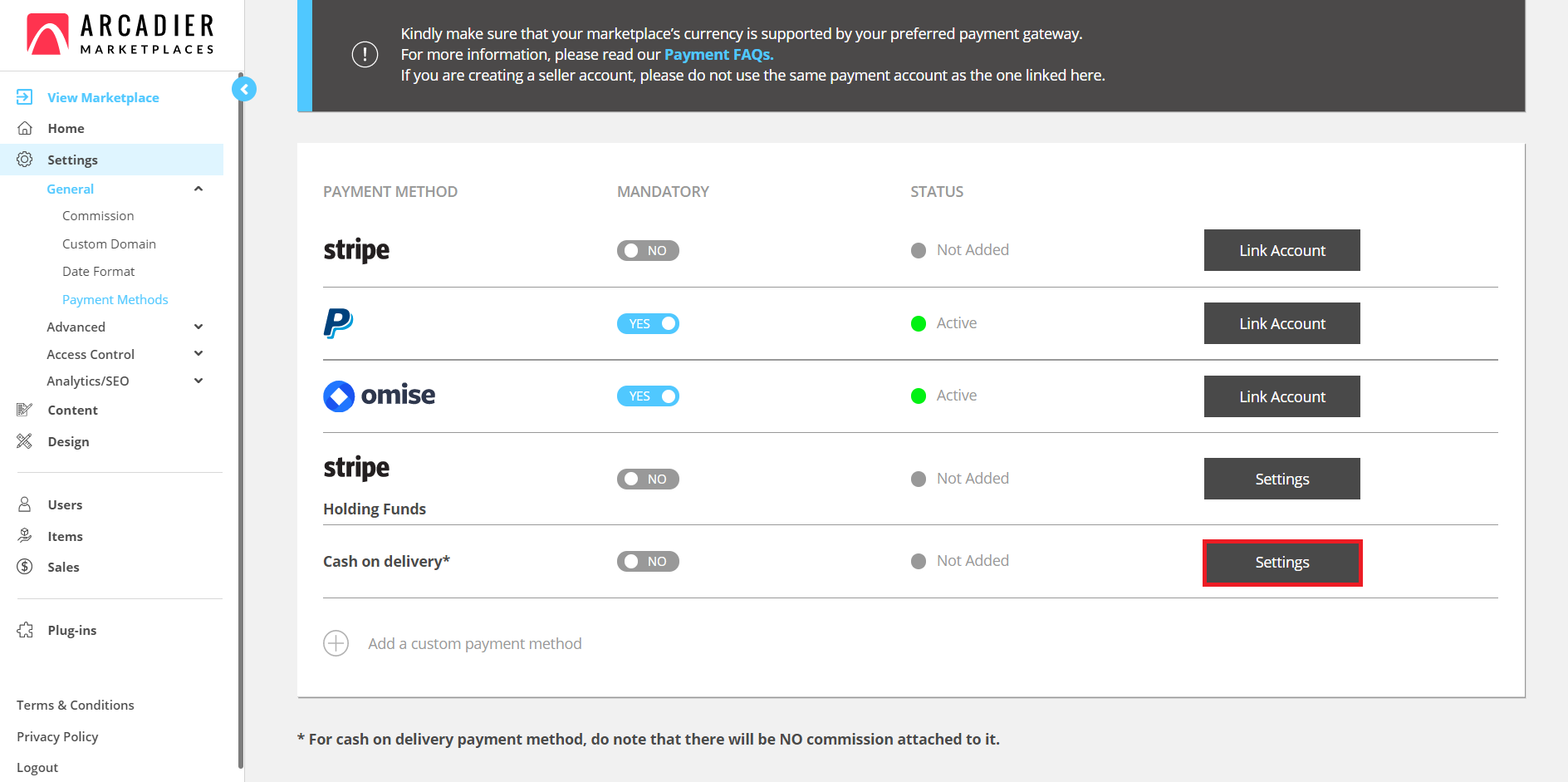Collapse the sidebar with the blue arrow icon
1568x782 pixels.
click(244, 89)
